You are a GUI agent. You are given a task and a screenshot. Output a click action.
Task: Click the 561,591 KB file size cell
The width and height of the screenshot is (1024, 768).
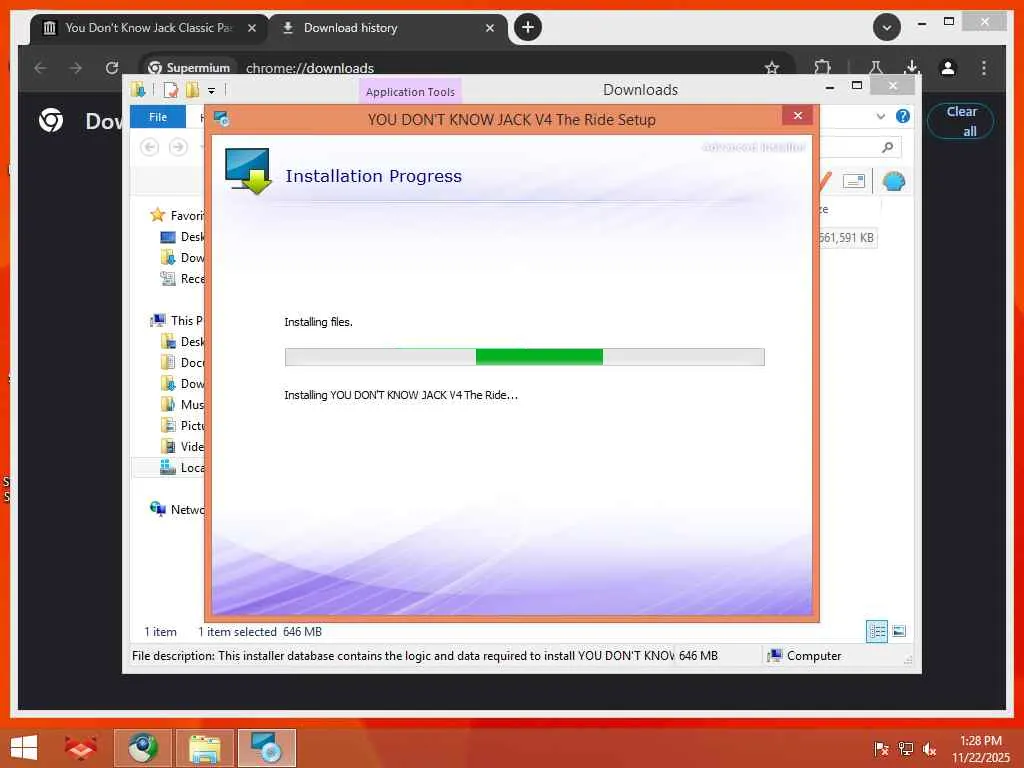[847, 238]
